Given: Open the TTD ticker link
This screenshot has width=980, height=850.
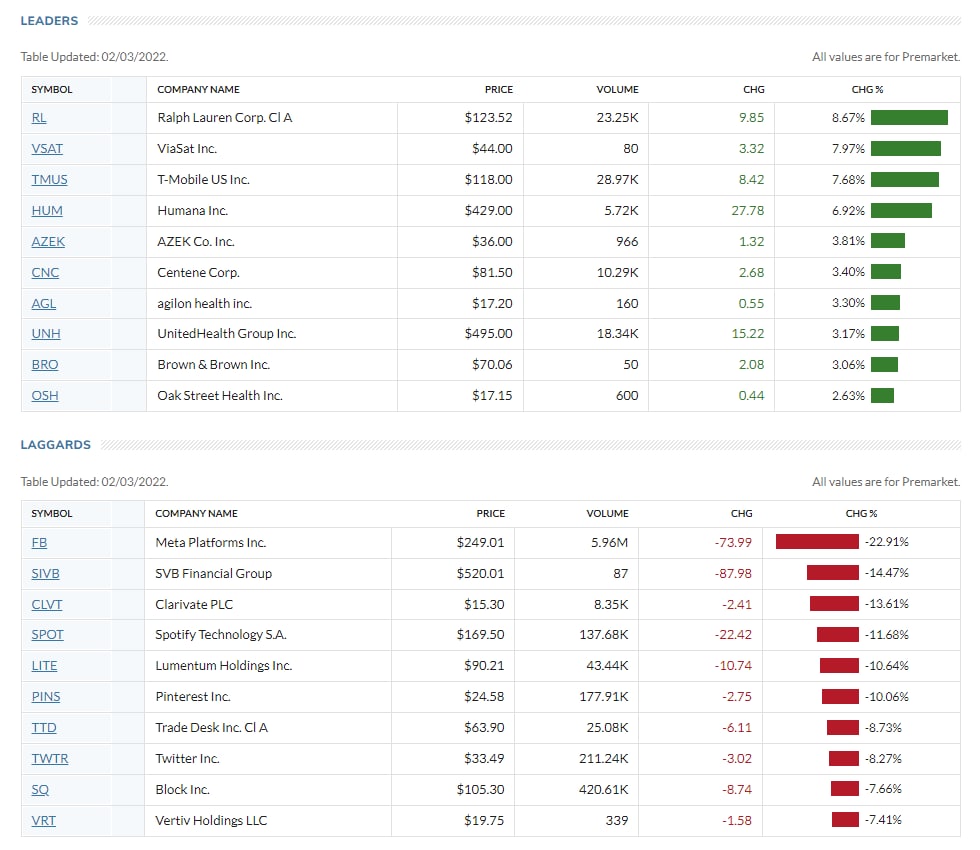Looking at the screenshot, I should 44,728.
